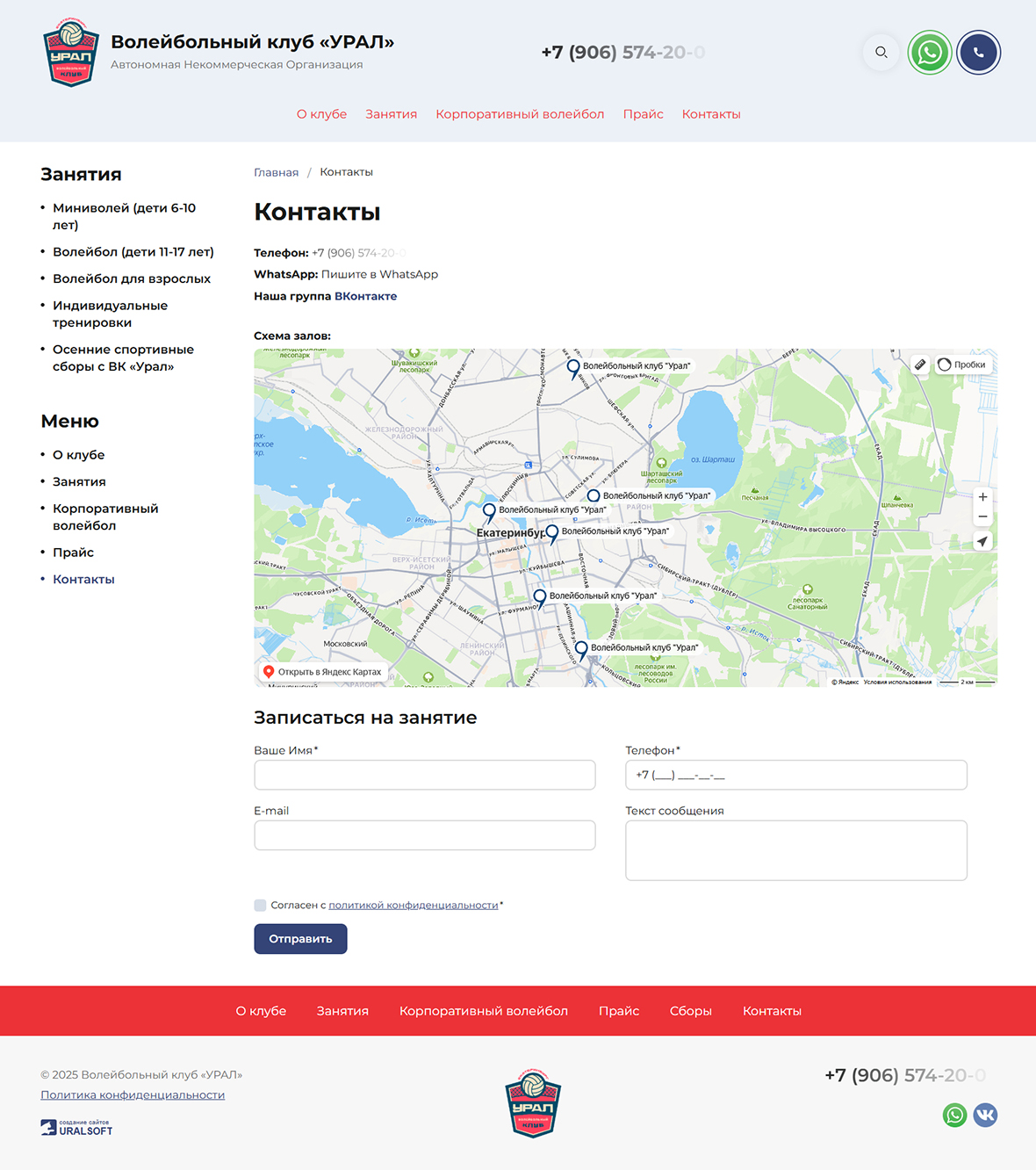Screen dimensions: 1036x1170
Task: Go to Главная breadcrumb link
Action: (276, 173)
